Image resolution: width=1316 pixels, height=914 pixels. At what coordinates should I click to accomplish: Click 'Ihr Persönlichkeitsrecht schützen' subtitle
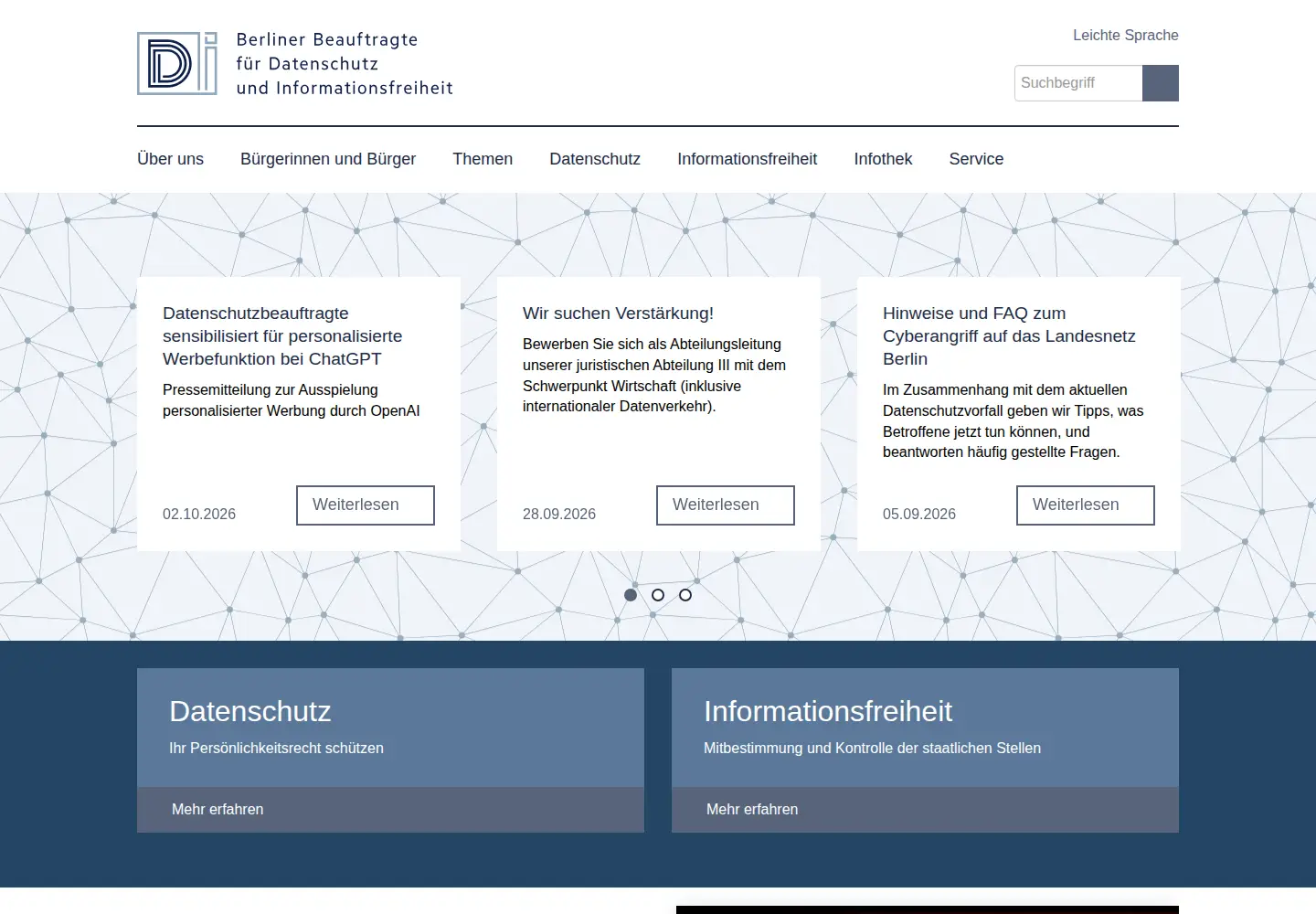click(x=276, y=749)
